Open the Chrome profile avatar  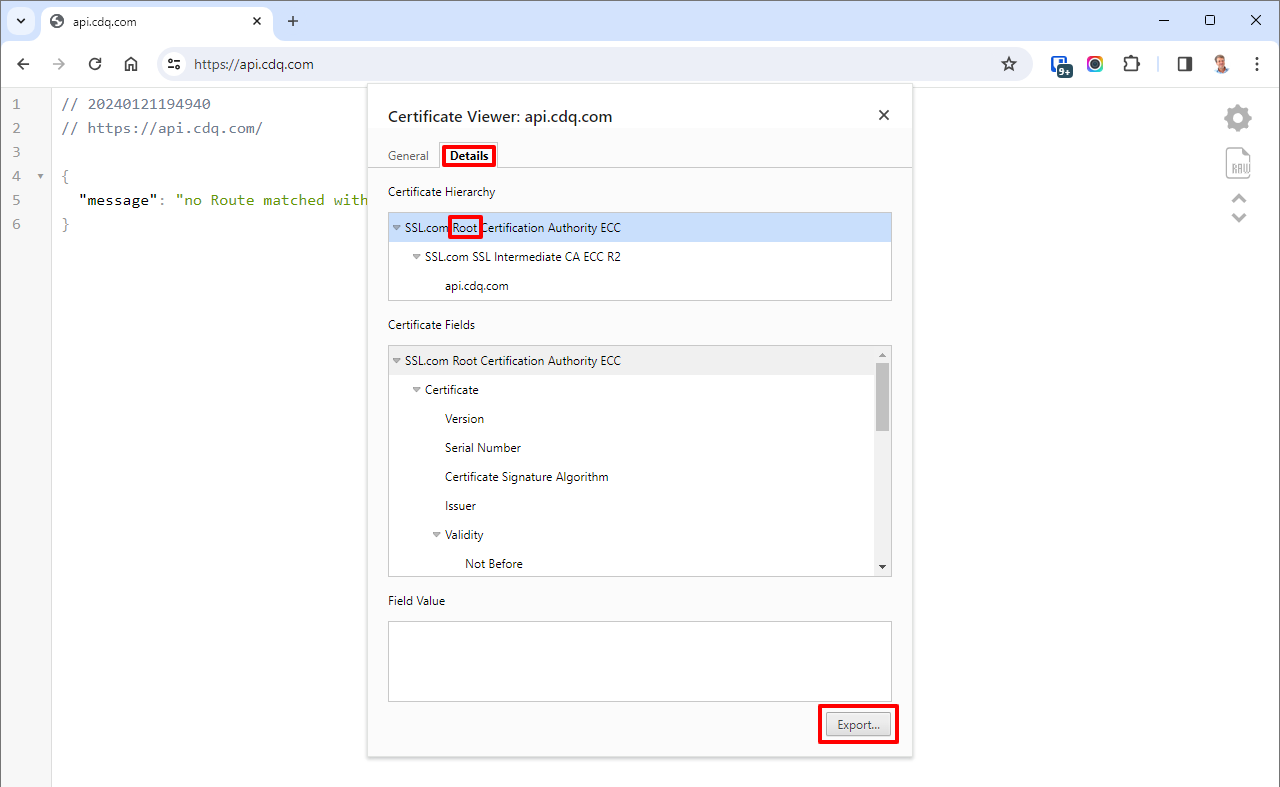point(1221,64)
